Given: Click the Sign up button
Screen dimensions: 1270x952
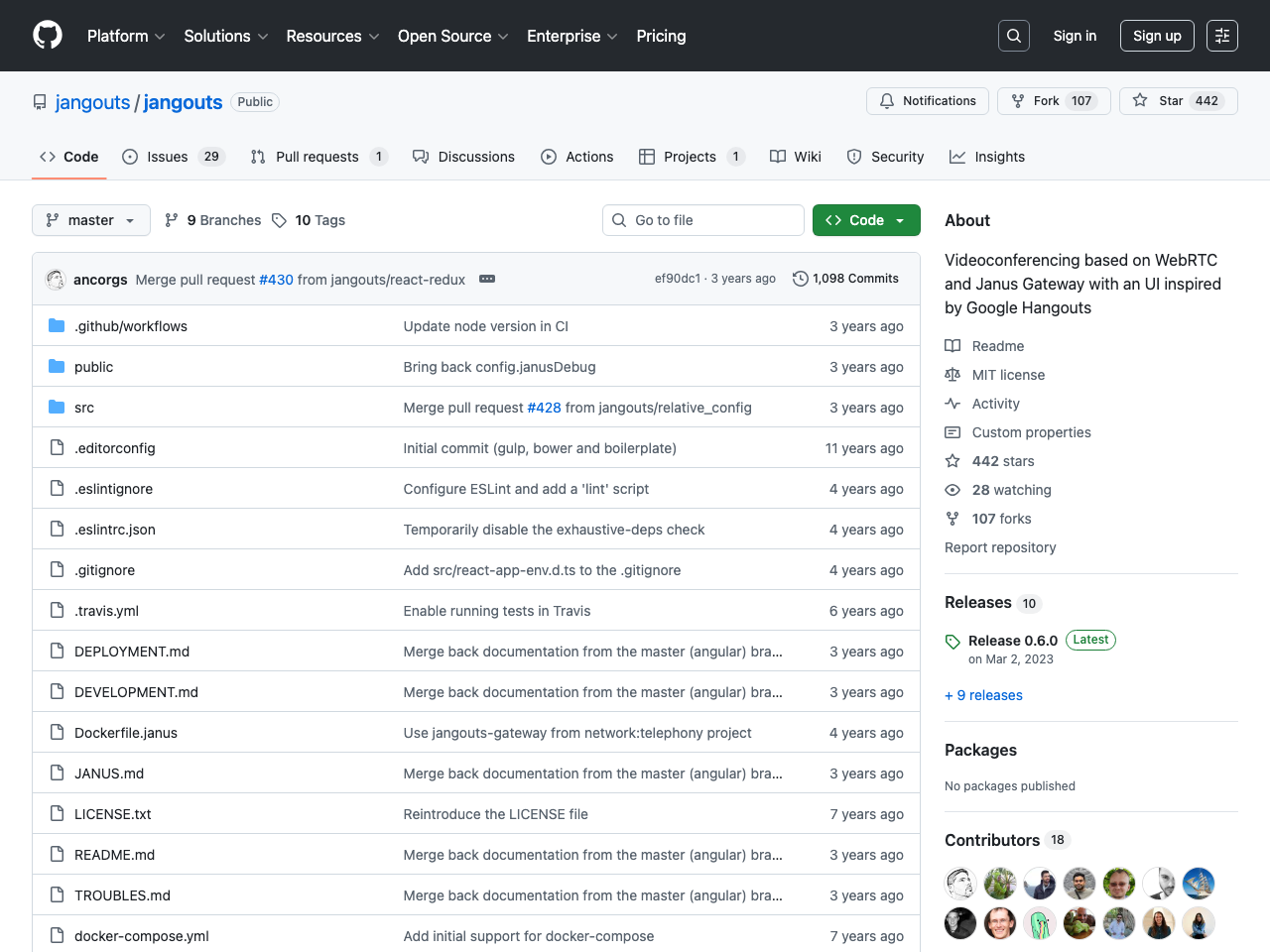Looking at the screenshot, I should point(1157,36).
